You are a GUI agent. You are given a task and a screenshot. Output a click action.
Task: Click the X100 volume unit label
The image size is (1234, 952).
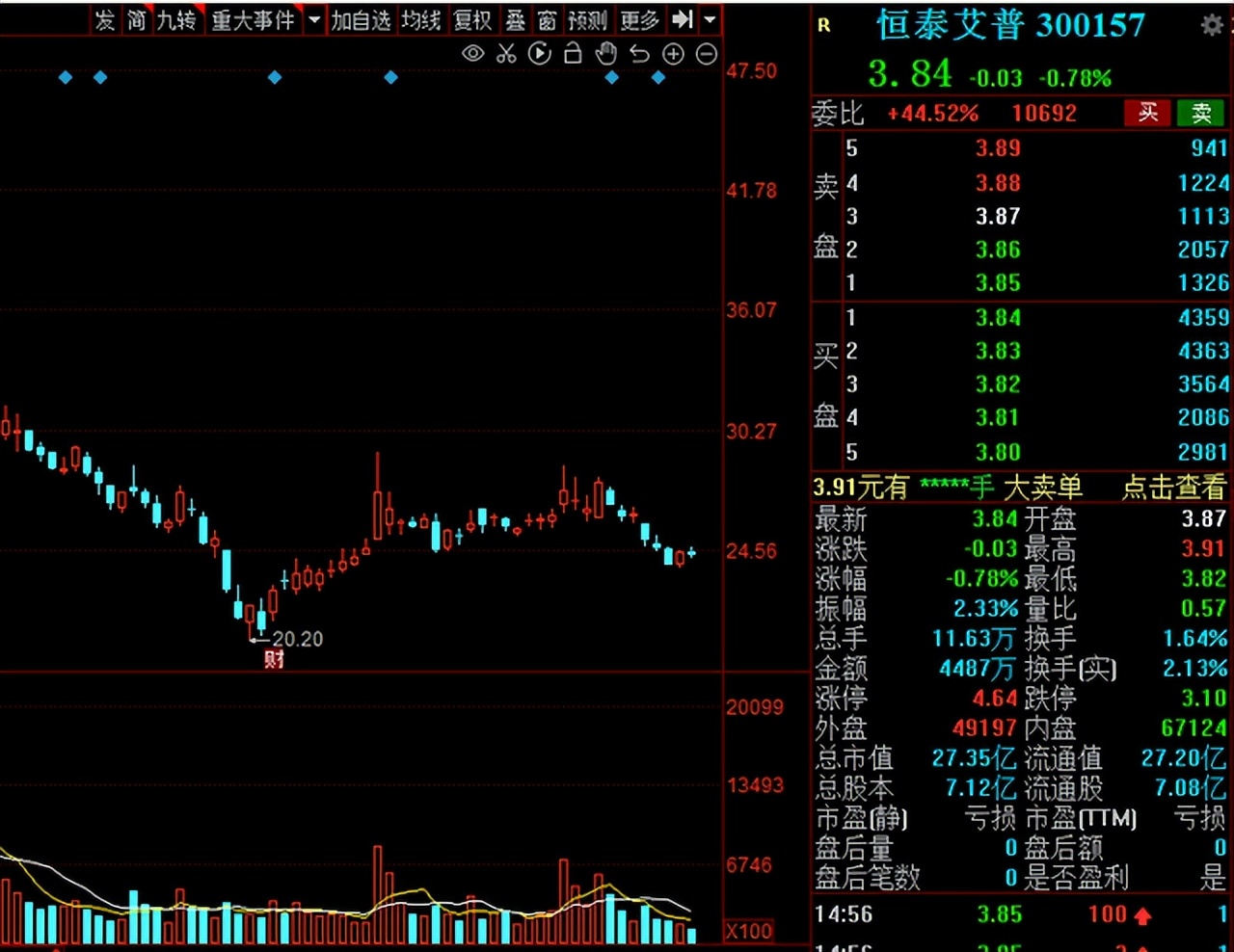point(749,931)
